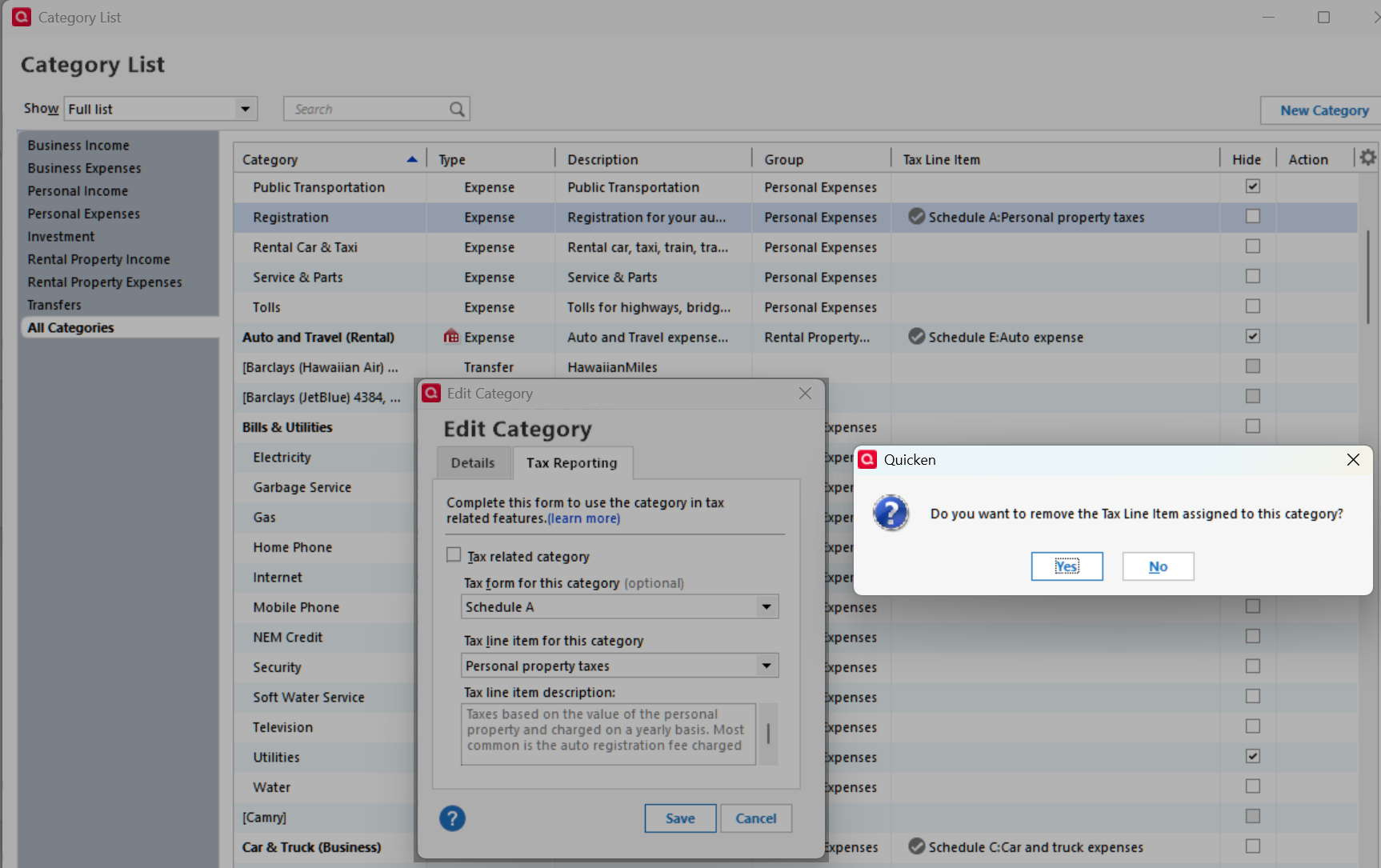Check Hide for Registration row

(x=1253, y=216)
